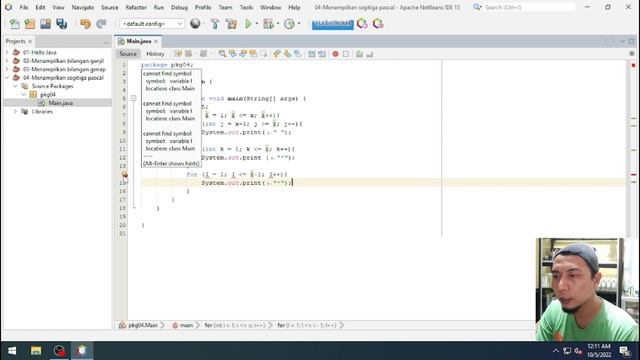Switch editor to History view
This screenshot has width=640, height=360.
pos(155,54)
